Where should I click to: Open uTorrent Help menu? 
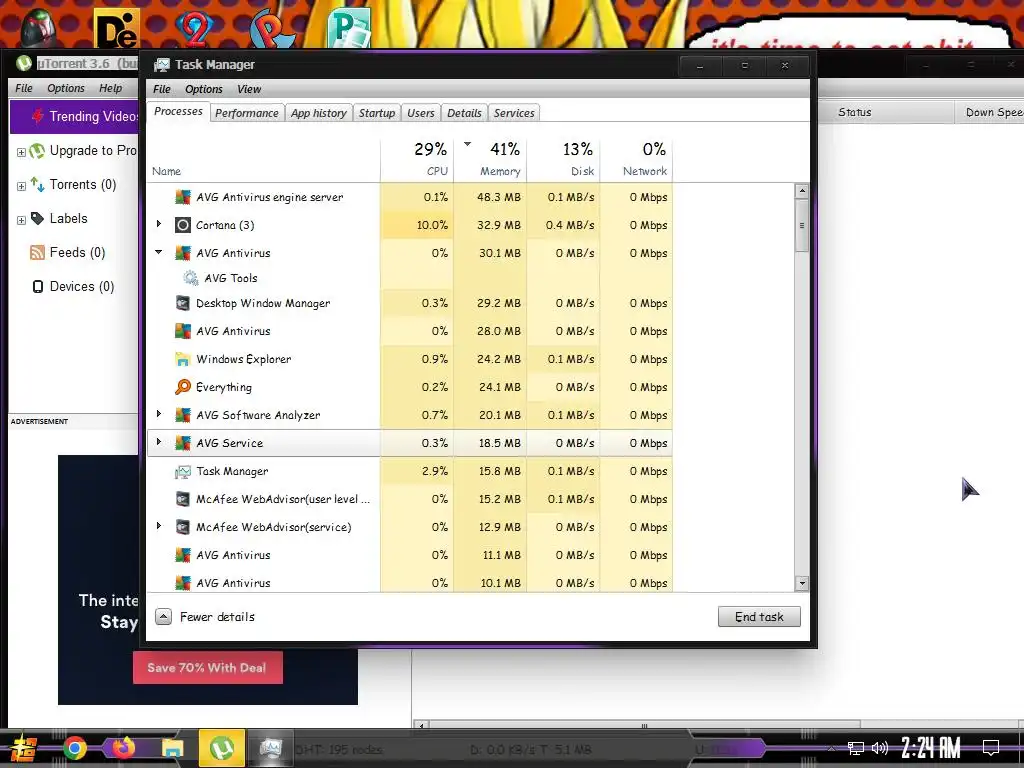(110, 88)
